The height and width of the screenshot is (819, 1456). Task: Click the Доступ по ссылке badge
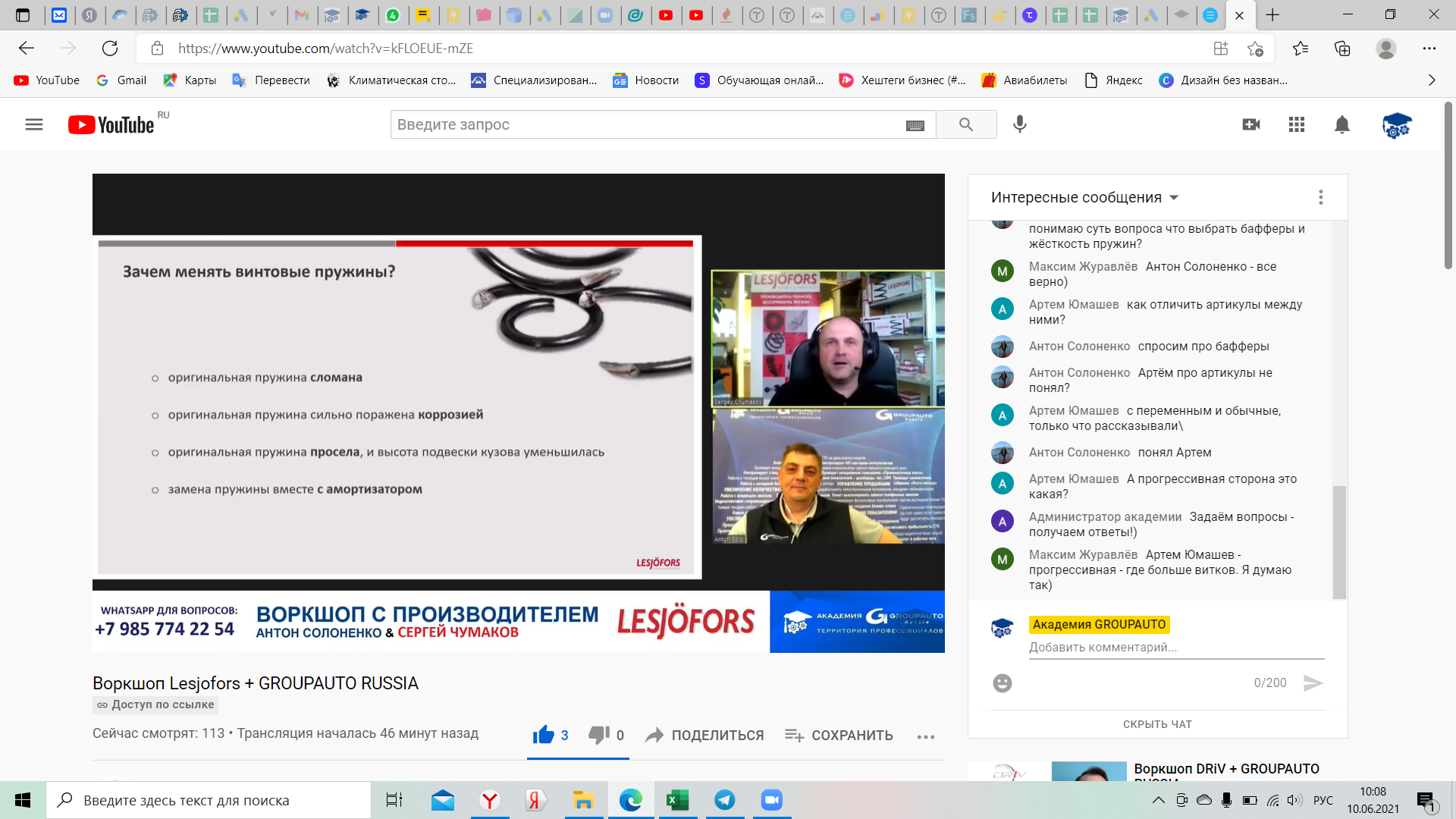tap(155, 704)
